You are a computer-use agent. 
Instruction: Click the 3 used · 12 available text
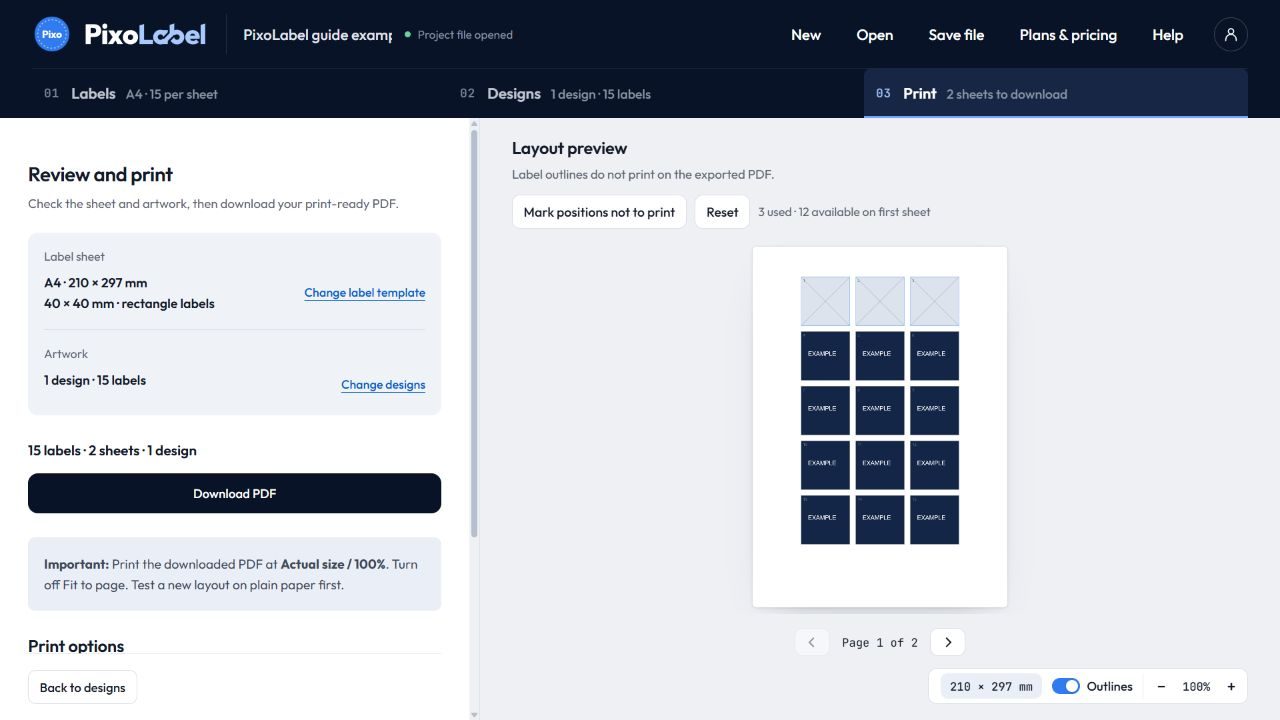844,212
